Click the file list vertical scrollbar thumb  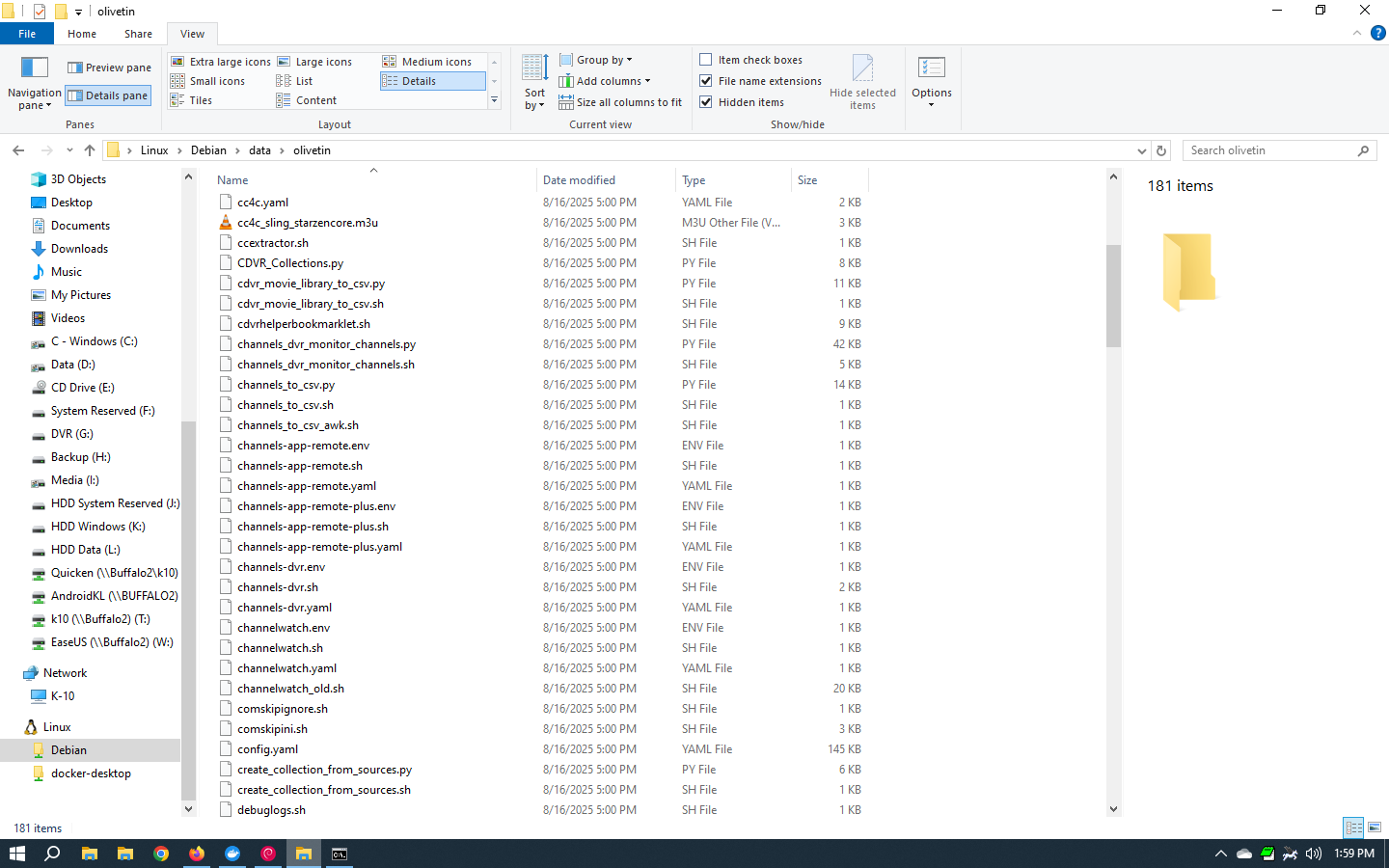coord(1113,294)
